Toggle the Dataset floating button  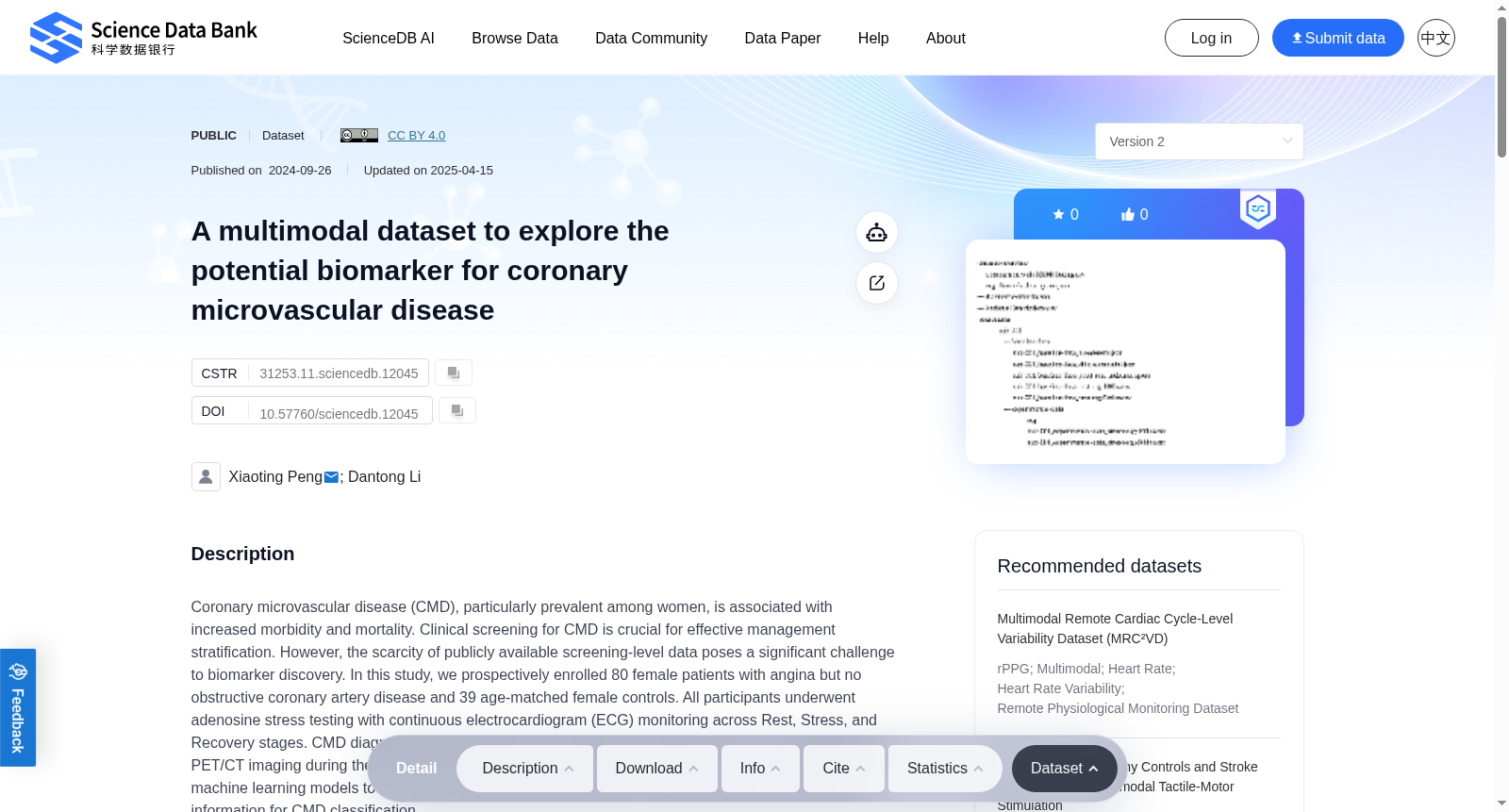1065,769
